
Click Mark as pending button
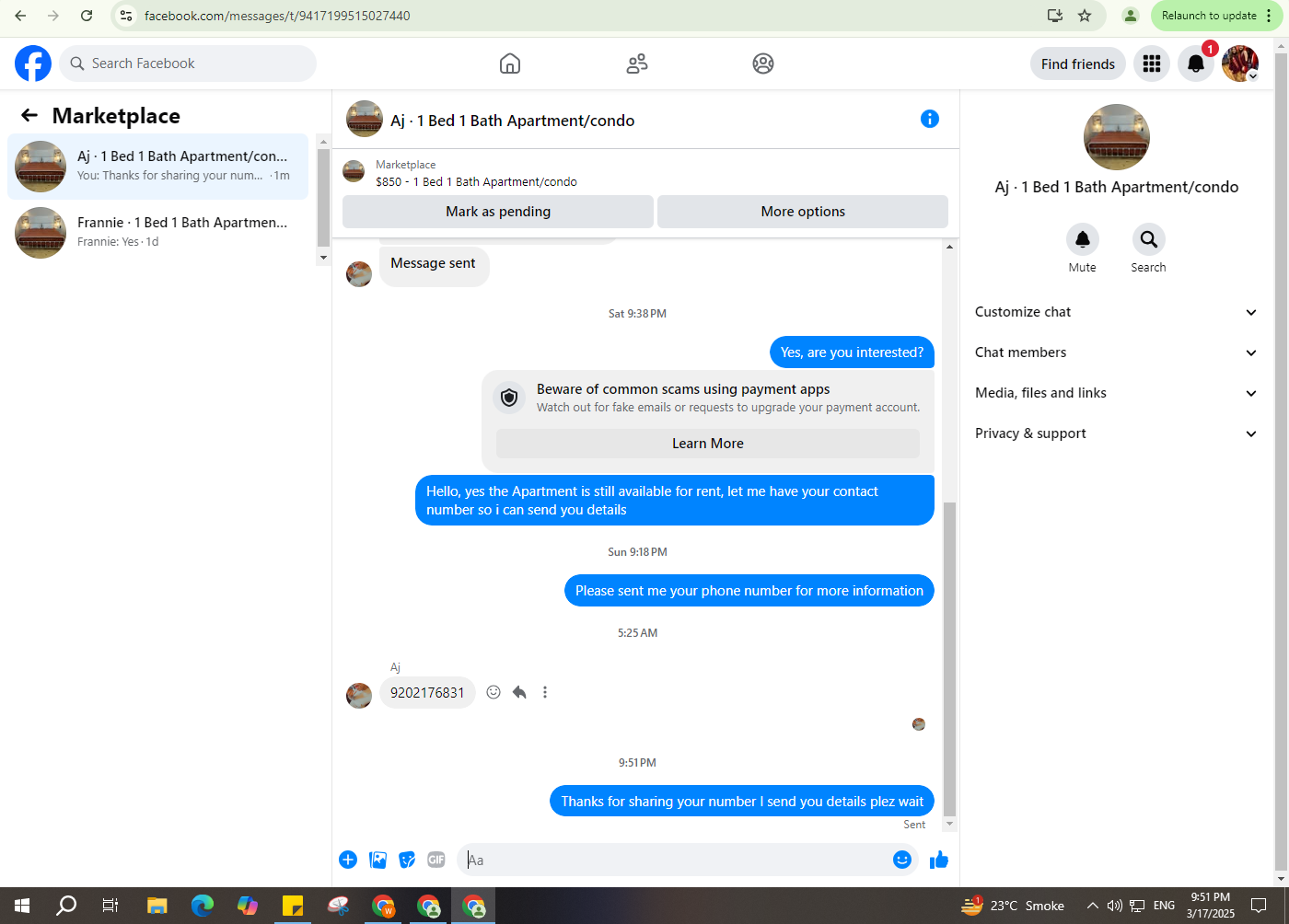point(498,212)
